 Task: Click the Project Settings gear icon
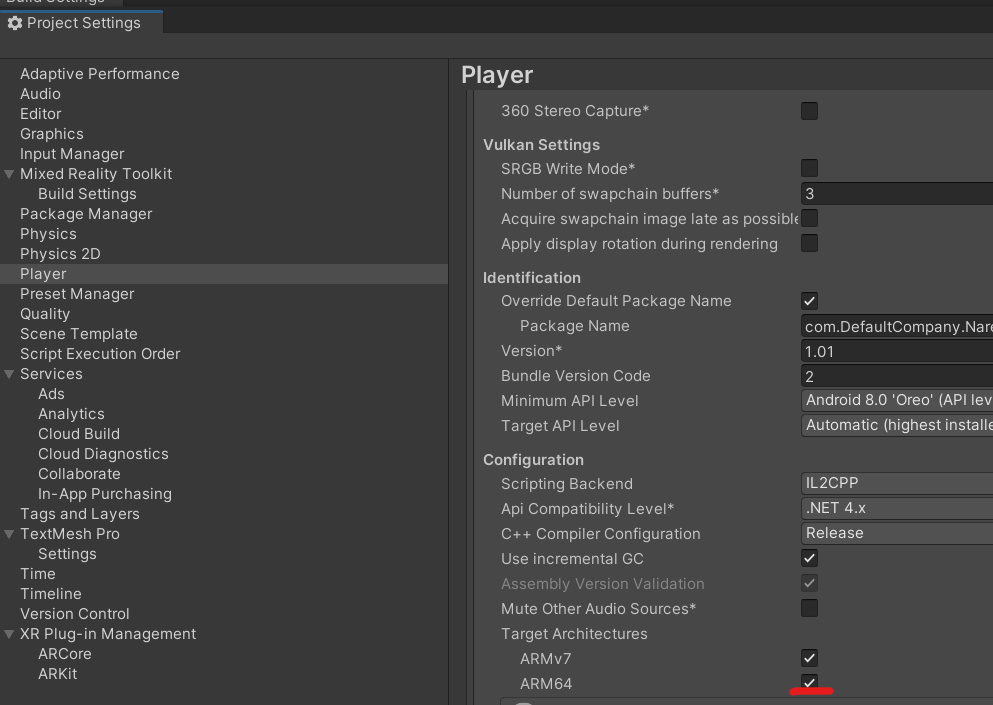[x=15, y=23]
